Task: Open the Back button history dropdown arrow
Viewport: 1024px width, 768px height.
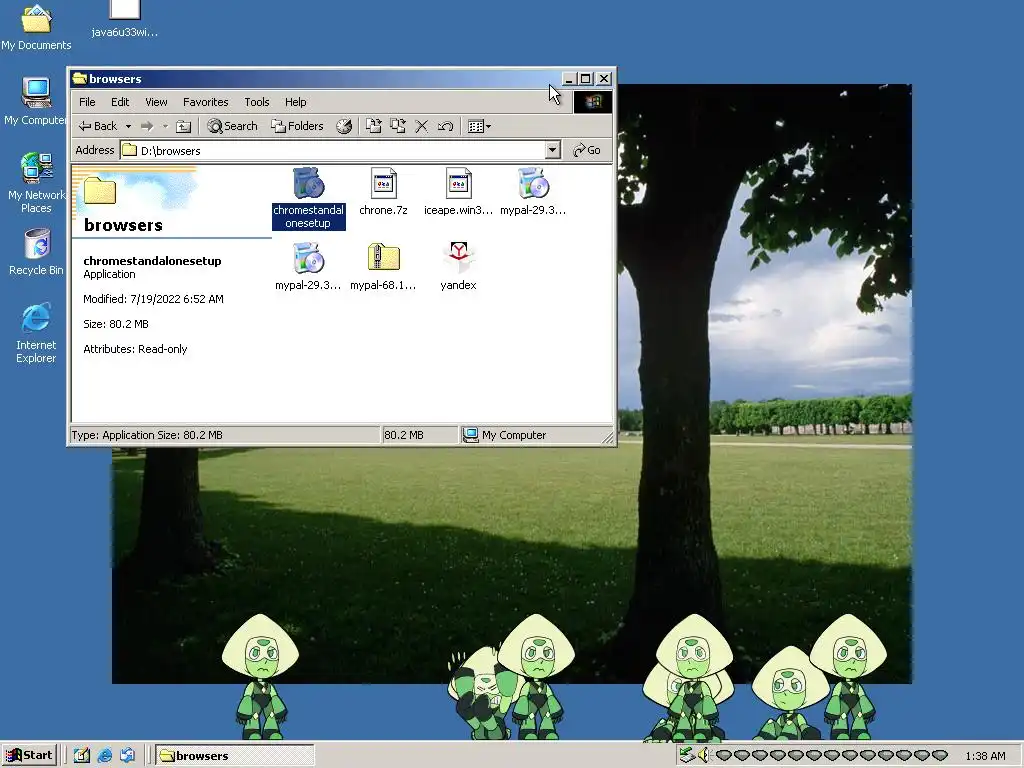Action: tap(128, 126)
